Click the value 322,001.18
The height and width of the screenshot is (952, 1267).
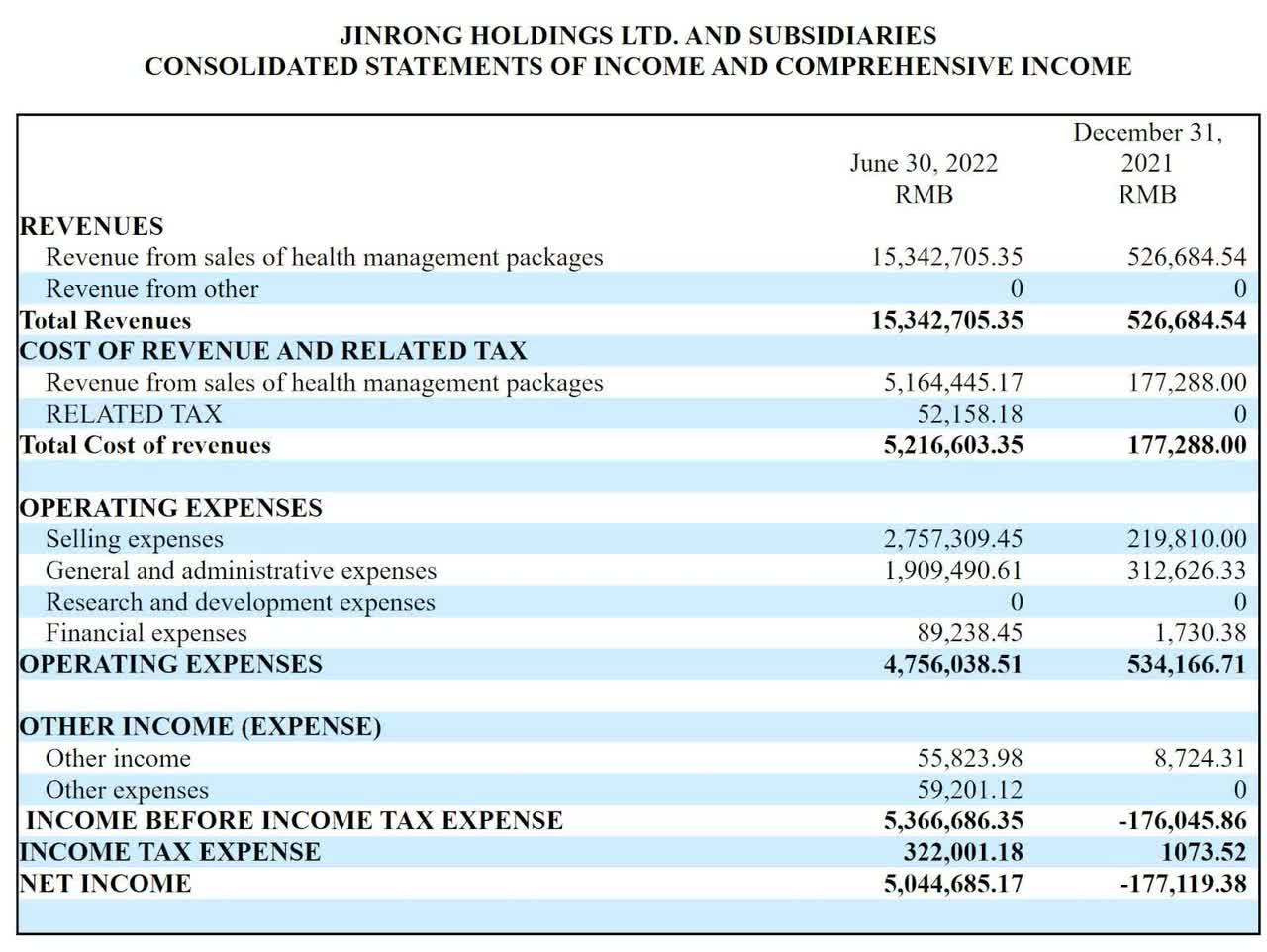(x=963, y=852)
